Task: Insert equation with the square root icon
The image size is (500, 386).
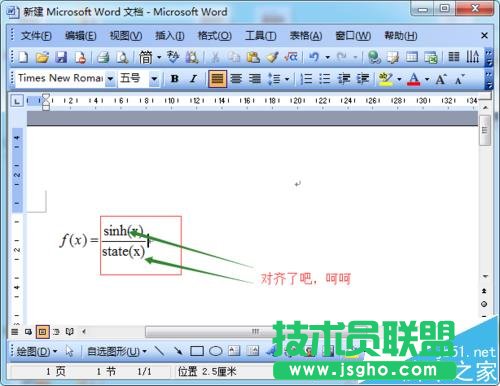Action: pyautogui.click(x=291, y=57)
